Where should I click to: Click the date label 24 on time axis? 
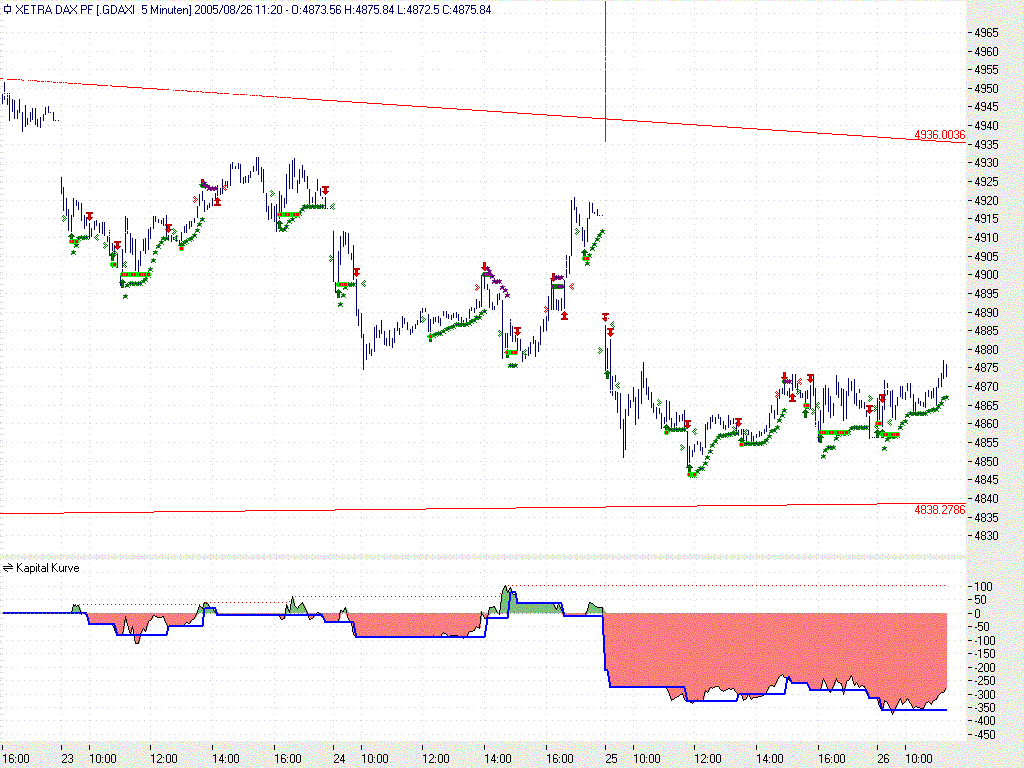(338, 759)
